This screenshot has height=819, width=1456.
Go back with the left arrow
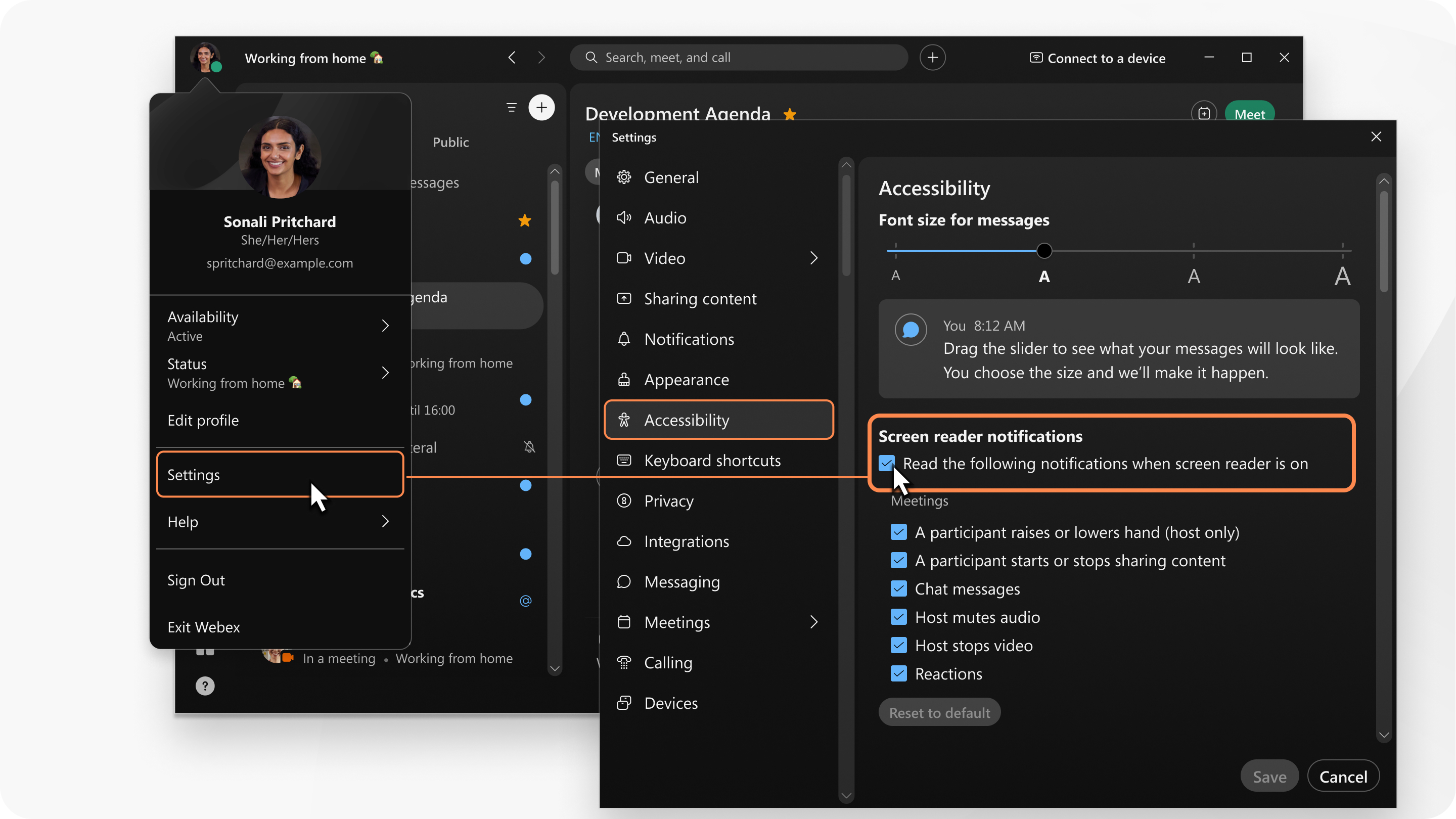pyautogui.click(x=512, y=58)
